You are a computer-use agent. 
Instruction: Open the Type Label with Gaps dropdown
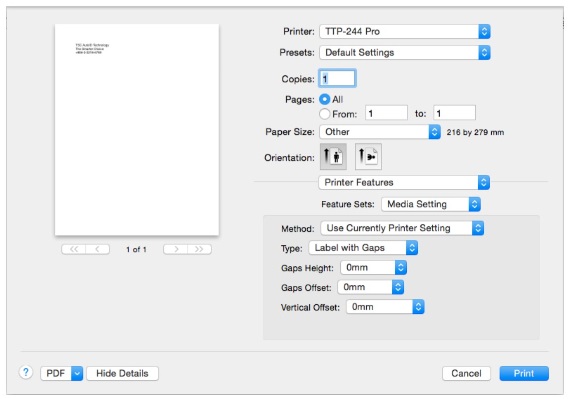[x=363, y=248]
